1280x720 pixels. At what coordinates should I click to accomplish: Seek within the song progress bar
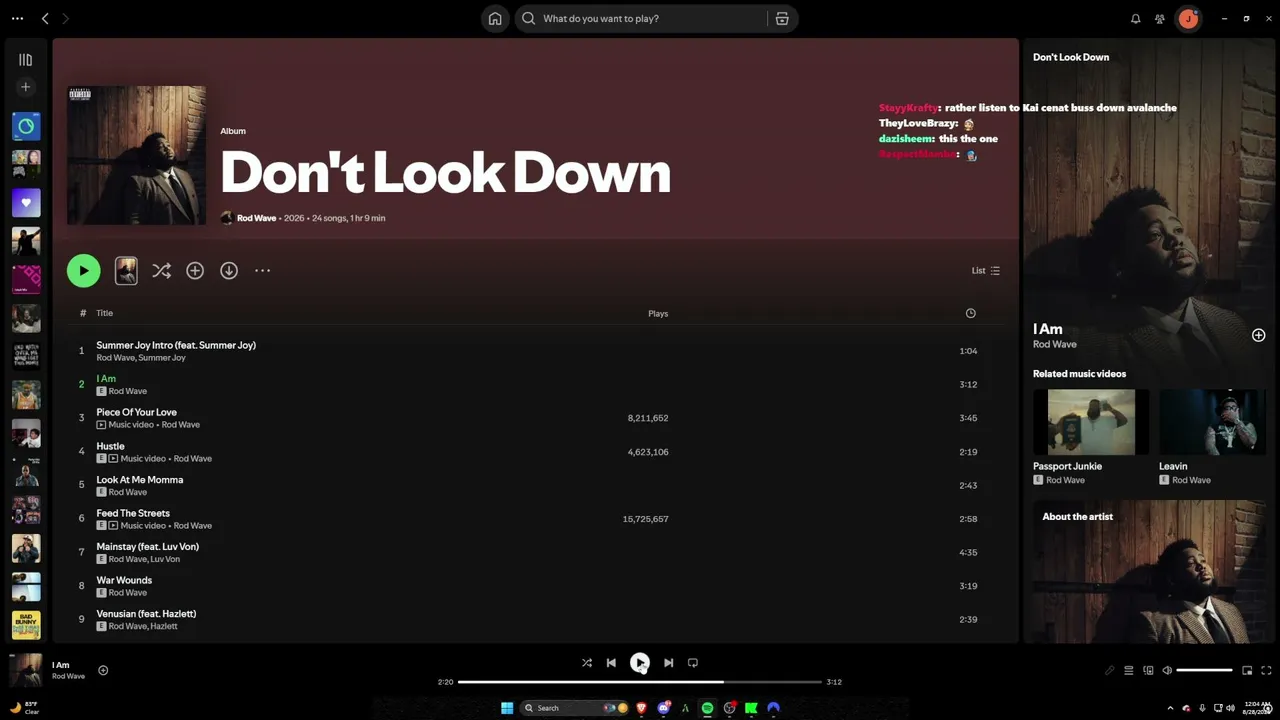(640, 682)
